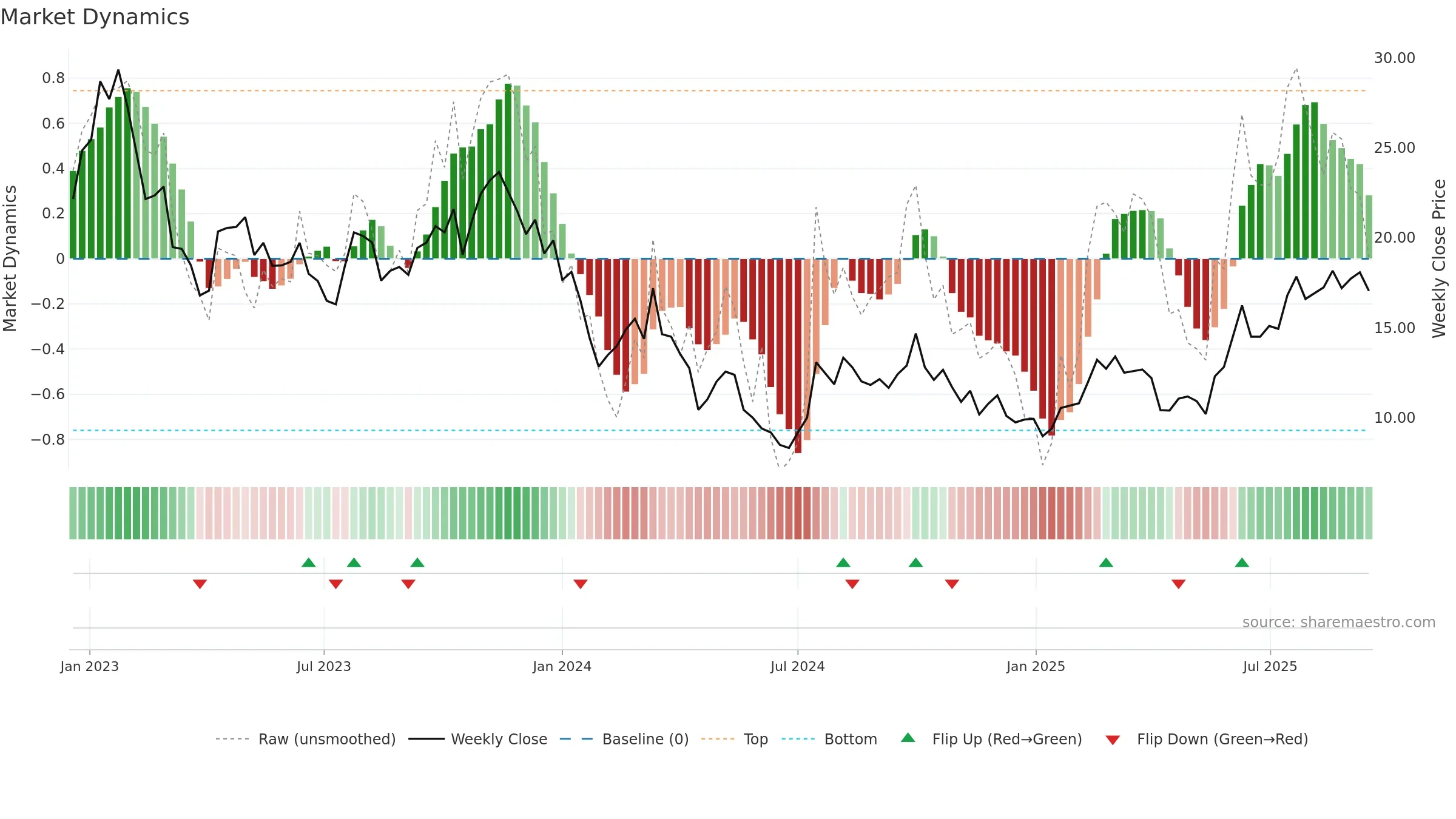Click the −0.8 dynamics axis tick
This screenshot has width=1456, height=819.
tap(48, 439)
